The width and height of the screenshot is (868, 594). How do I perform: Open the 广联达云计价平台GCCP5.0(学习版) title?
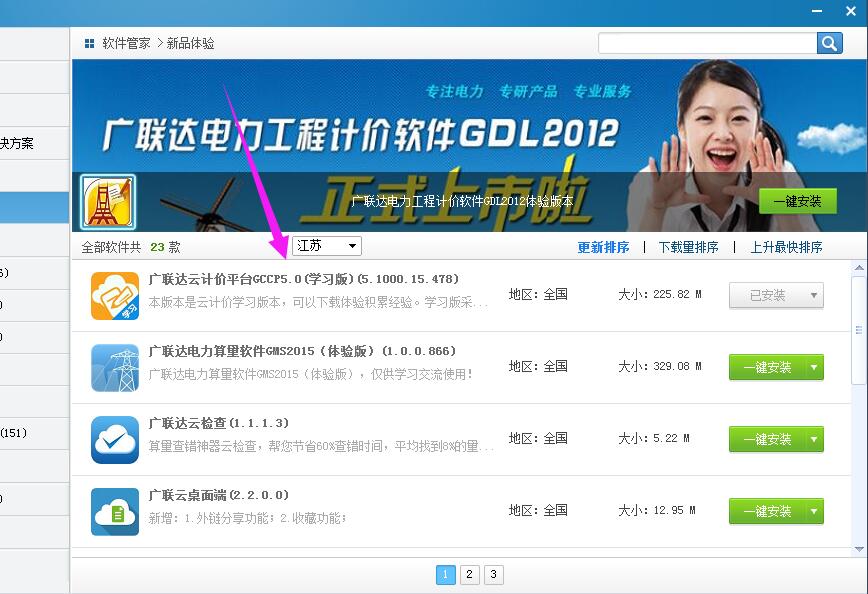[303, 279]
